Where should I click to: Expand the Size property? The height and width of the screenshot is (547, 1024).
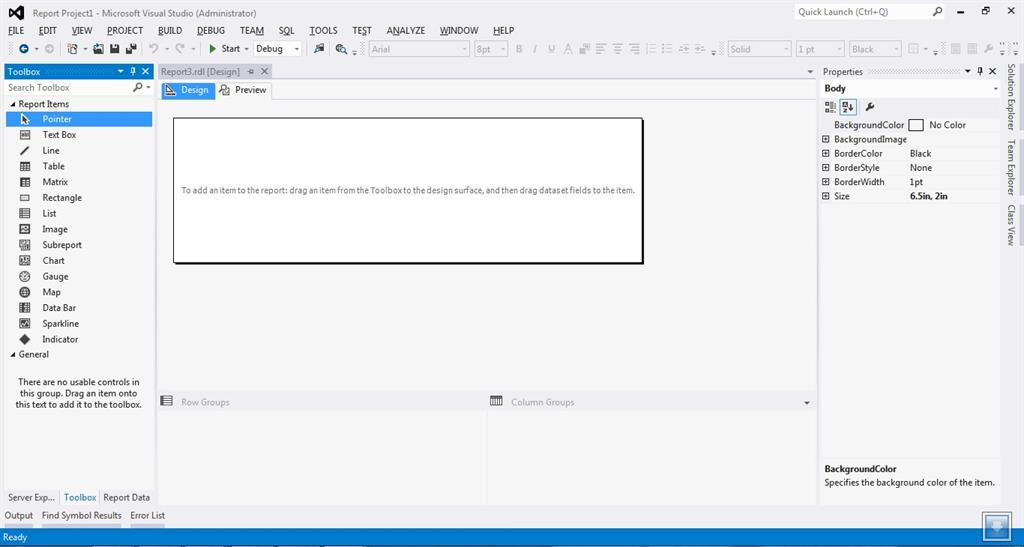(x=825, y=196)
